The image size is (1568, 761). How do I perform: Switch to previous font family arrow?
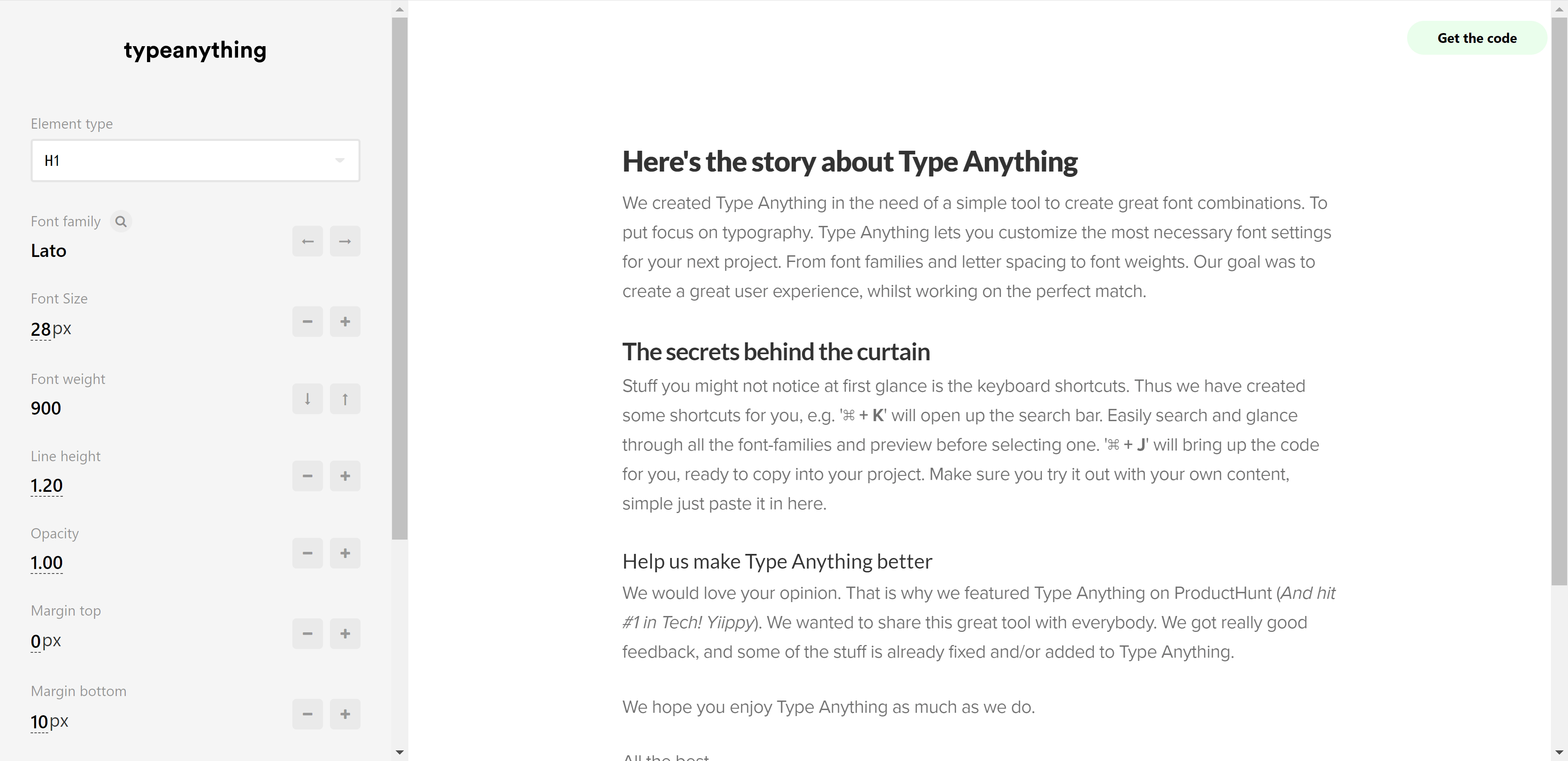[x=307, y=242]
